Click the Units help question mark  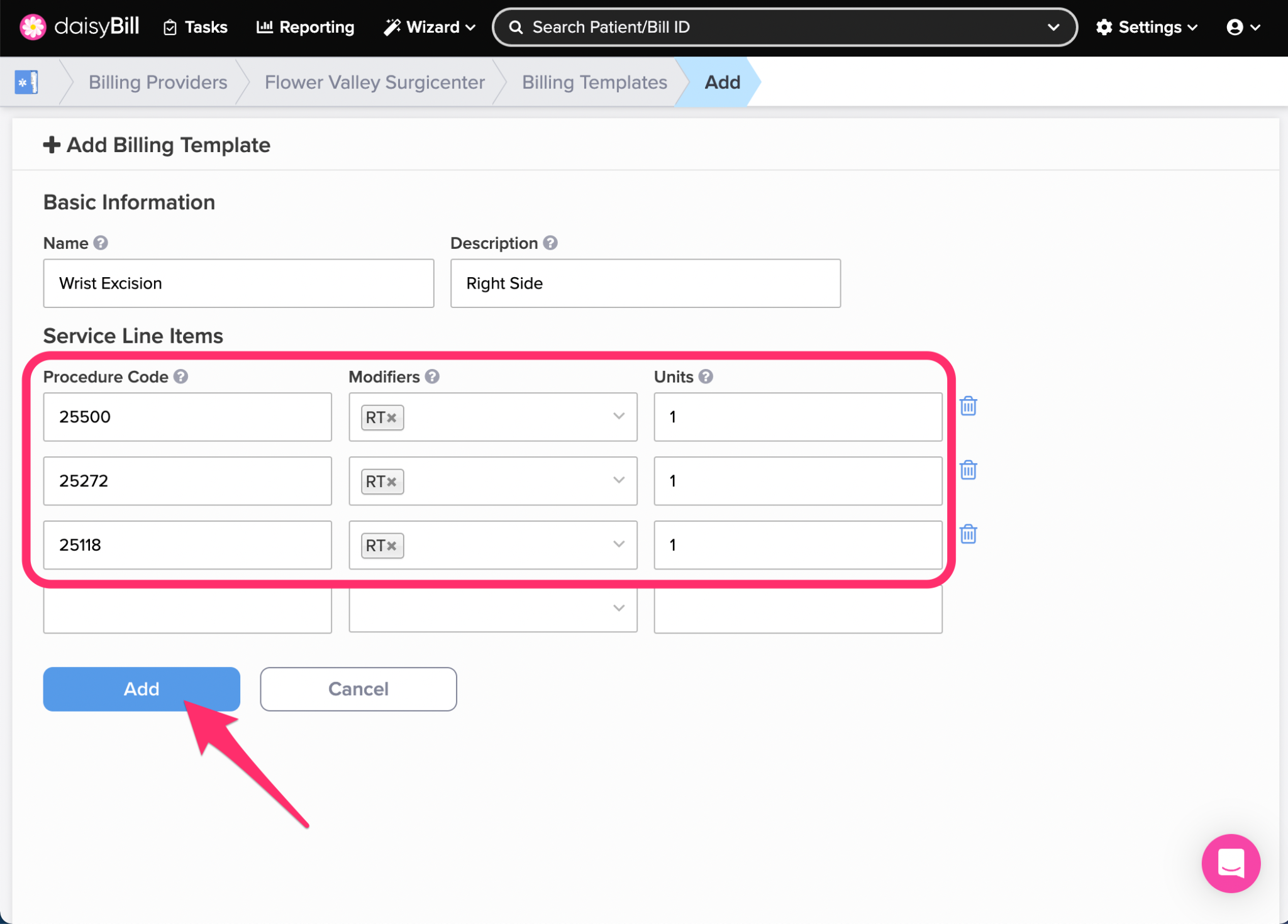706,377
